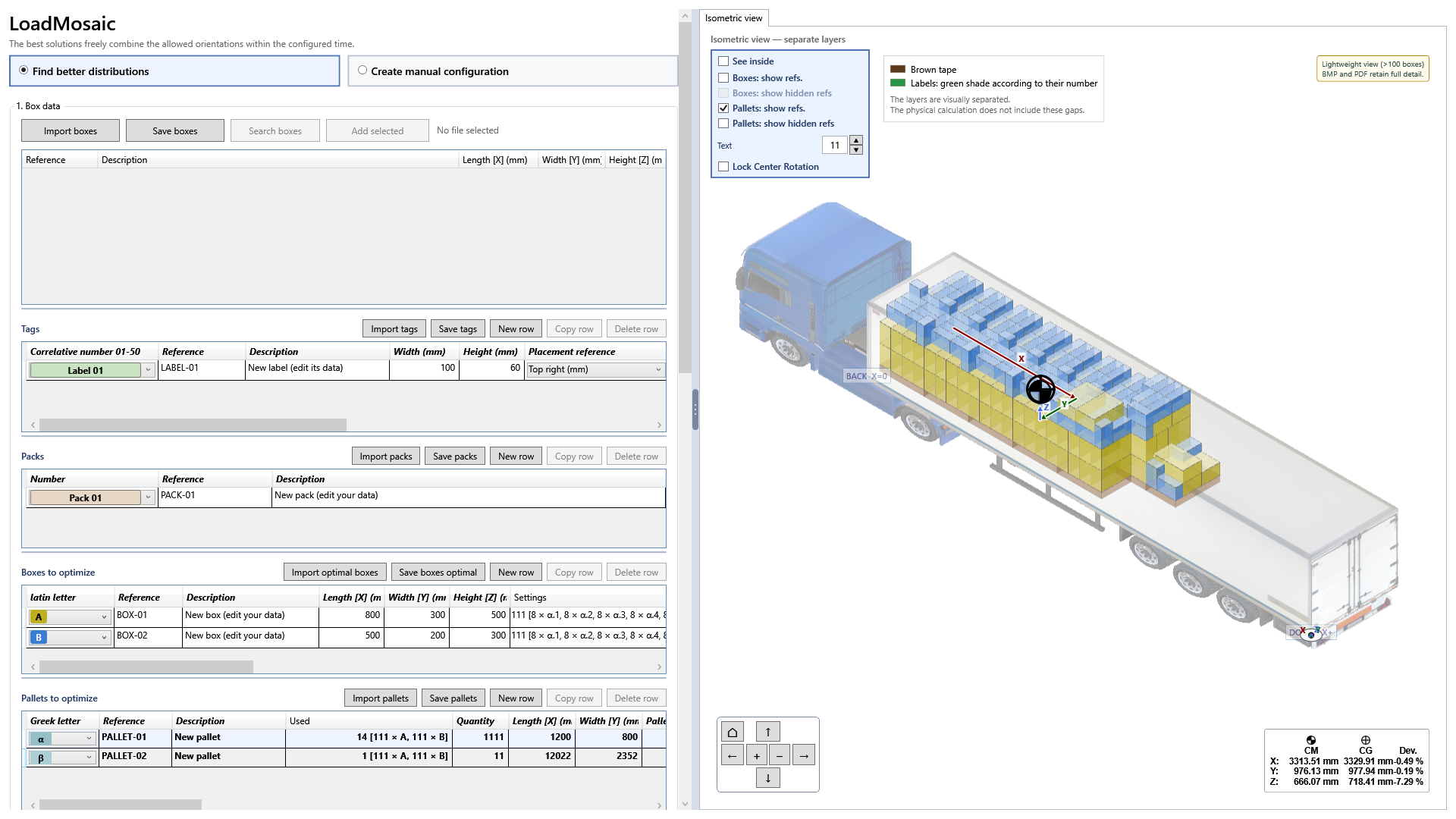This screenshot has height=819, width=1456.
Task: Rotate view up with the up arrow
Action: (x=767, y=732)
